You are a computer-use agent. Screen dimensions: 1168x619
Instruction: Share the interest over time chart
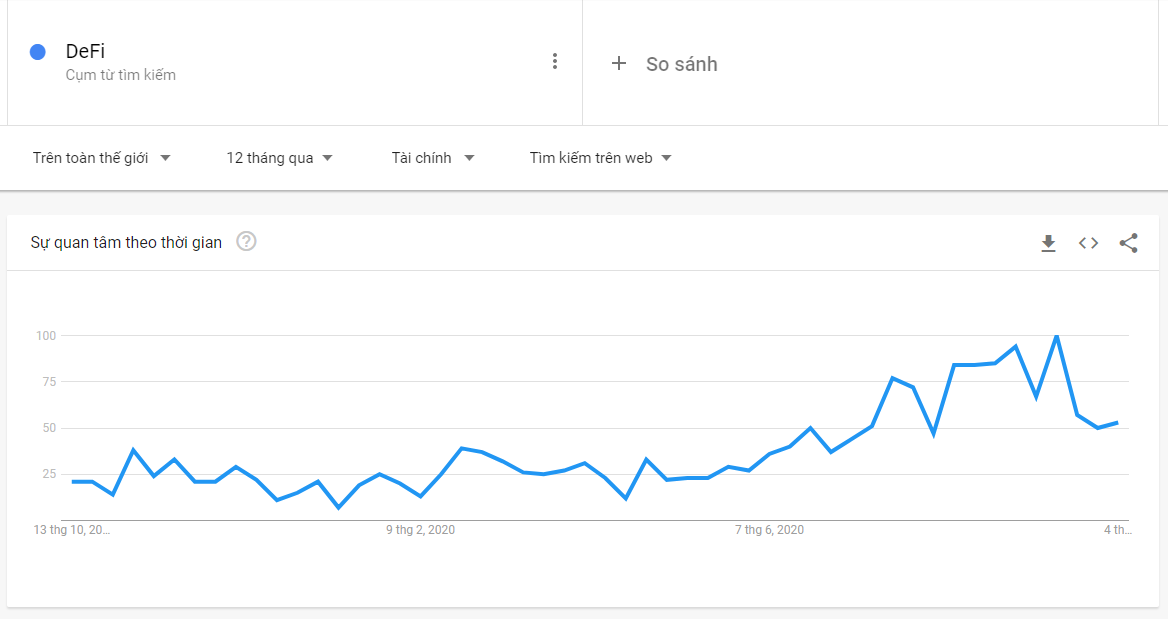pos(1129,243)
